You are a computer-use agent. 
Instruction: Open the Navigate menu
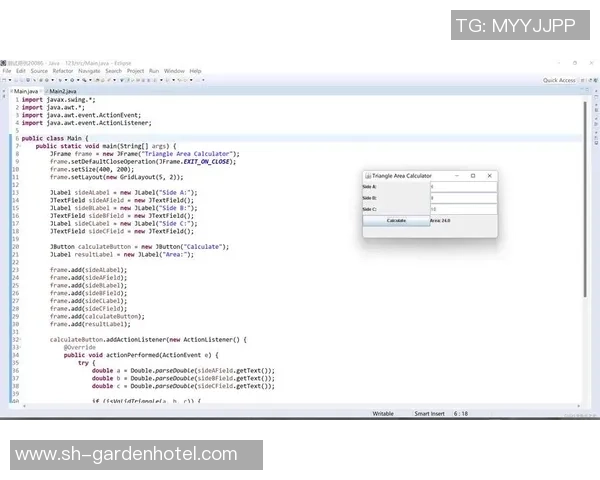pos(89,71)
